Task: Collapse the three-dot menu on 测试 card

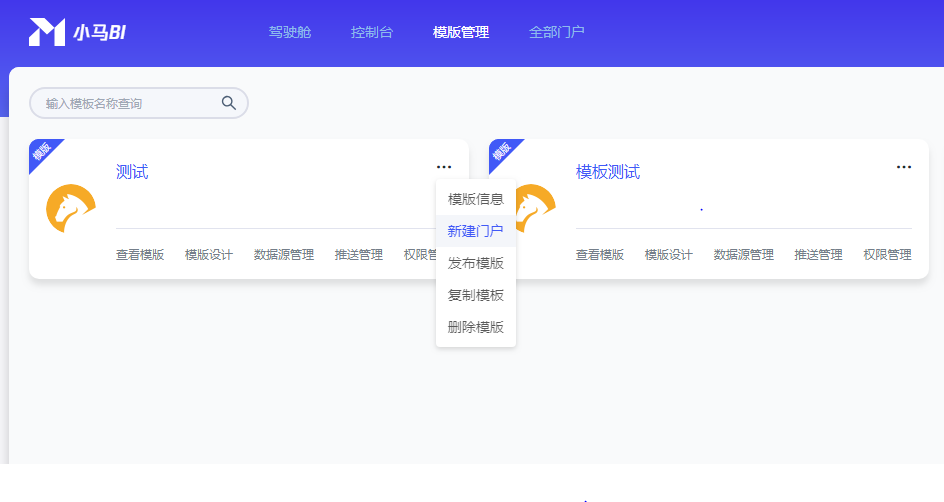Action: click(x=444, y=167)
